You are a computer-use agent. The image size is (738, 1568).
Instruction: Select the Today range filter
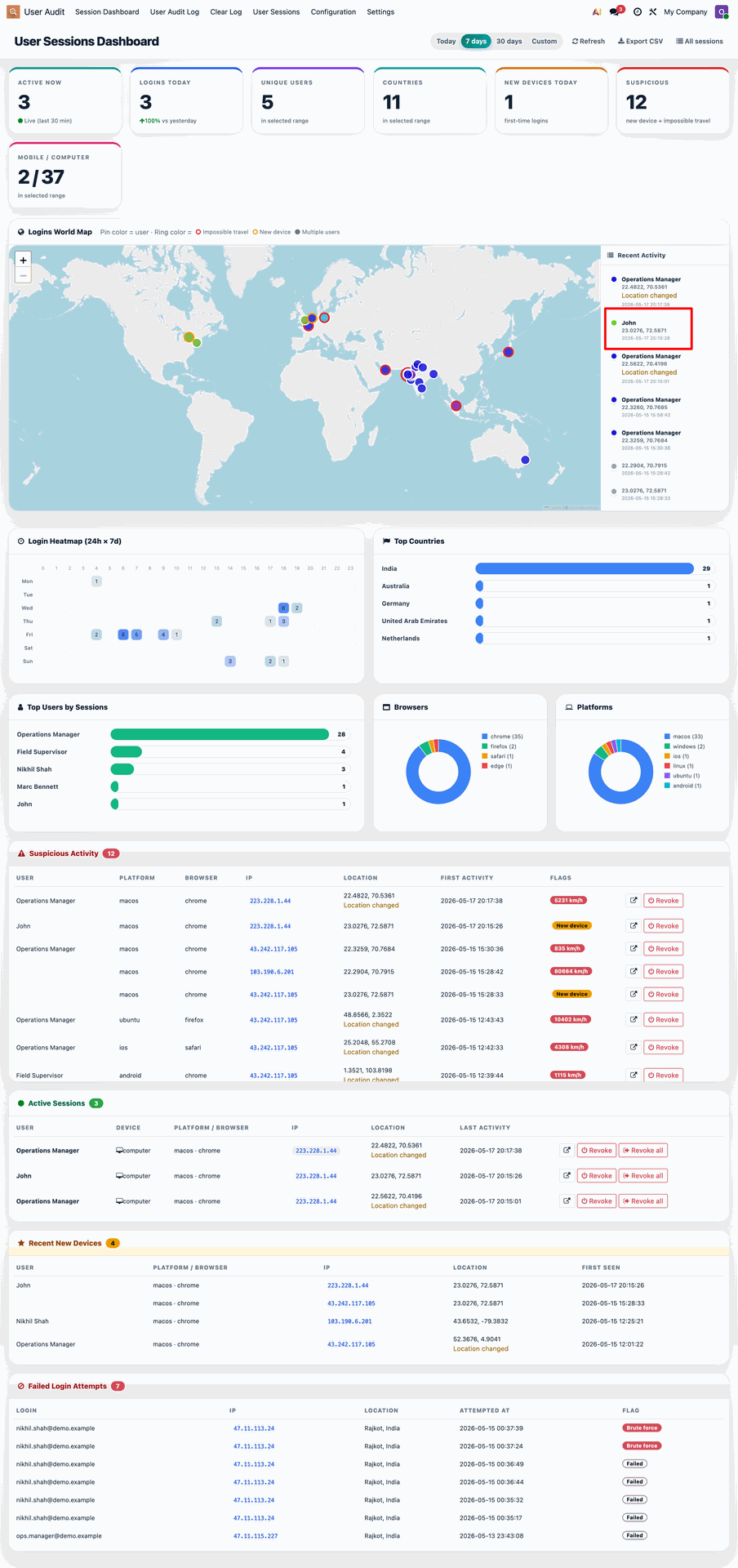446,41
